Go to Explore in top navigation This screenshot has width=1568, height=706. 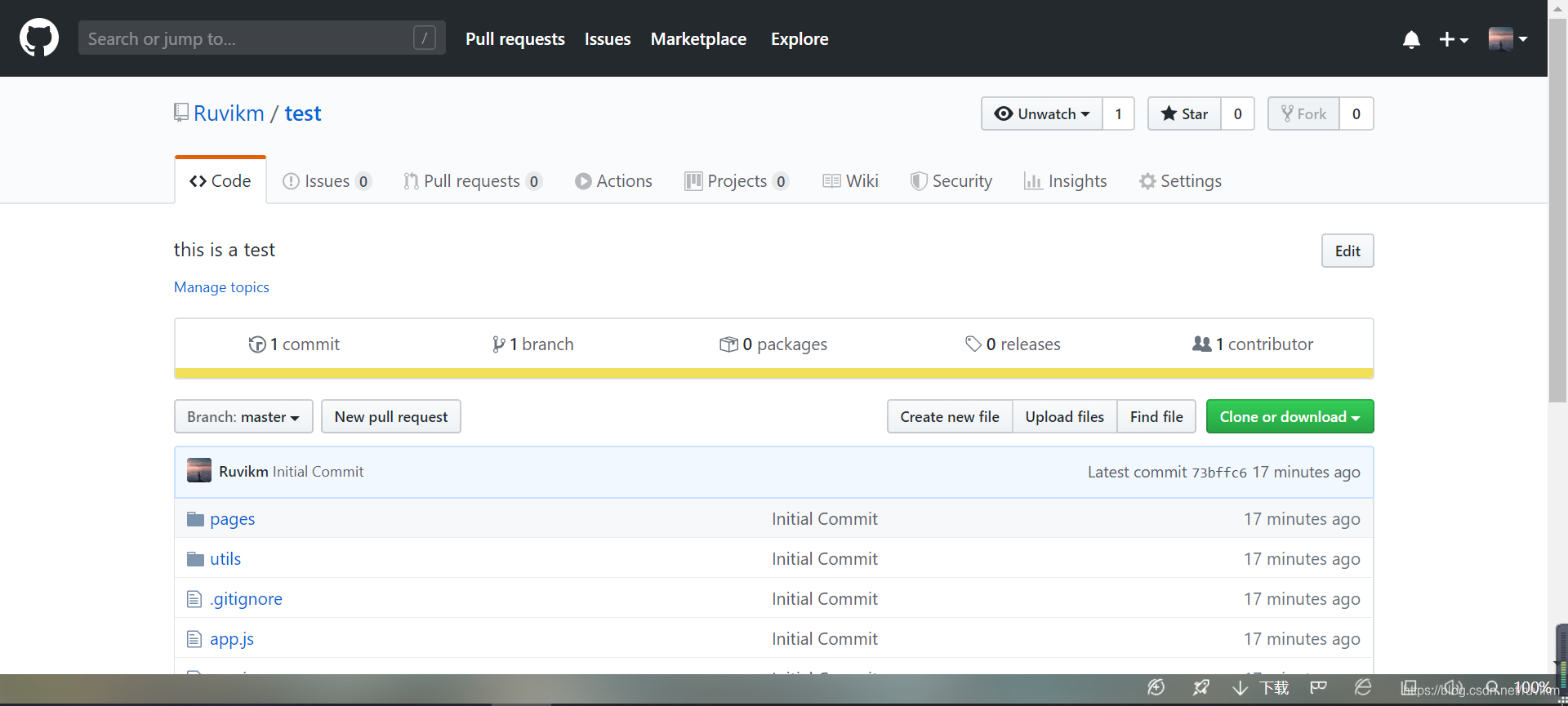[x=800, y=39]
